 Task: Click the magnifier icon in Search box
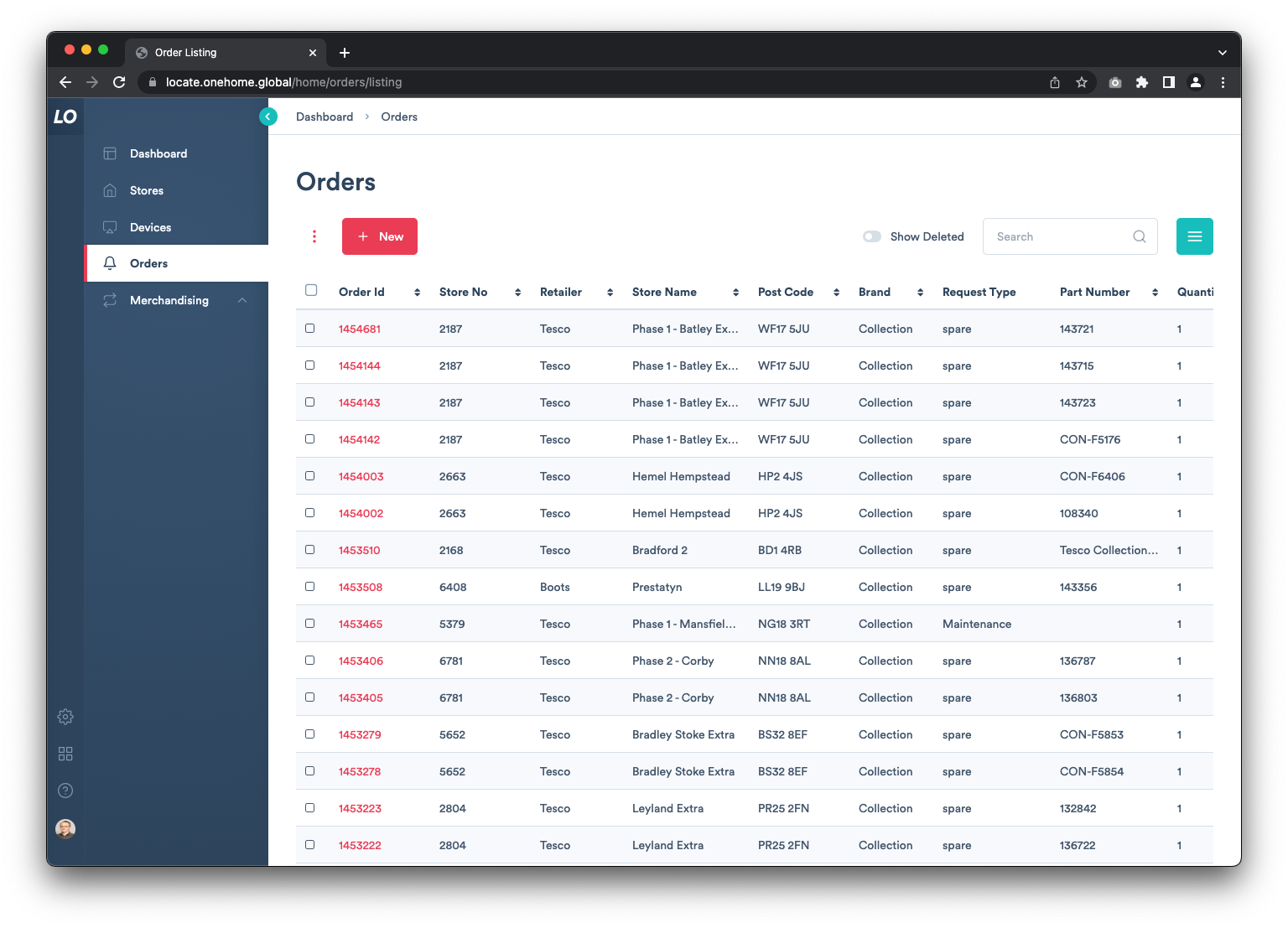[x=1139, y=236]
